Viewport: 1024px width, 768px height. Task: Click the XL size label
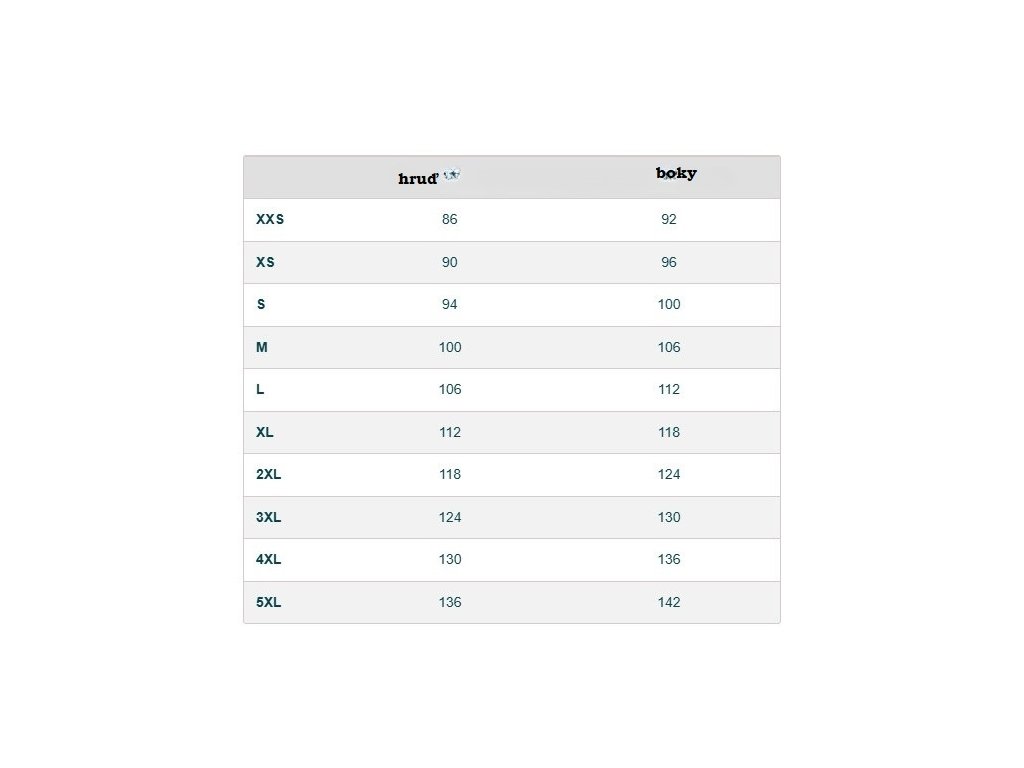265,432
